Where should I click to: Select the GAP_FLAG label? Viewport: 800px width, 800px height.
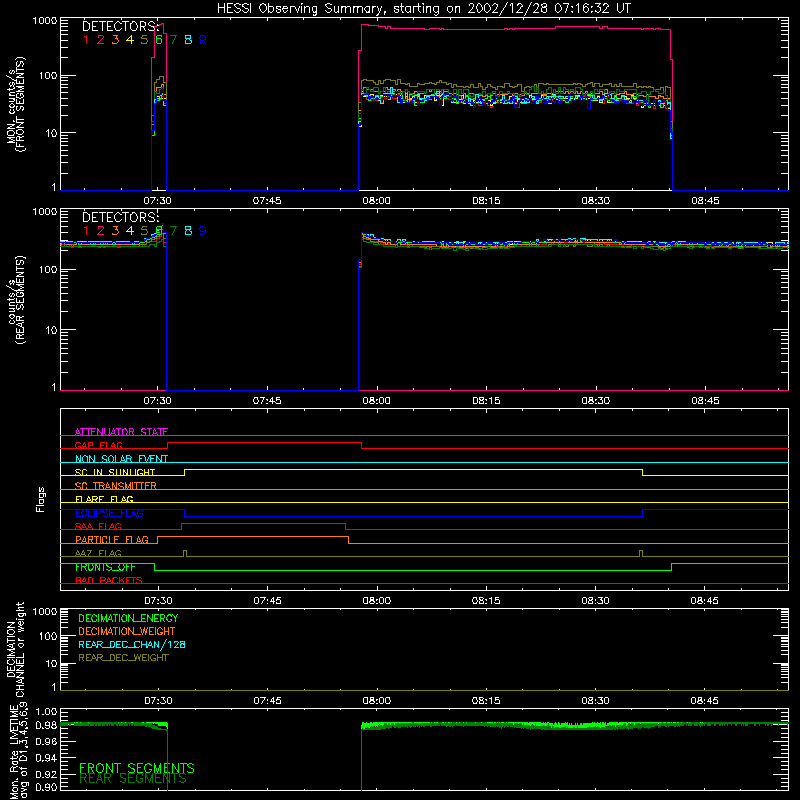click(x=98, y=445)
